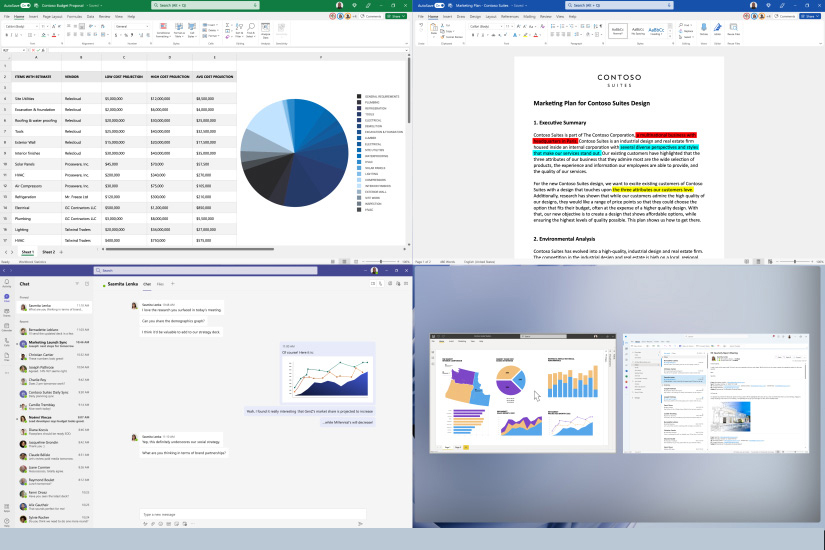Open Calls in Teams sidebar
Viewport: 825px width, 550px height.
click(6, 342)
